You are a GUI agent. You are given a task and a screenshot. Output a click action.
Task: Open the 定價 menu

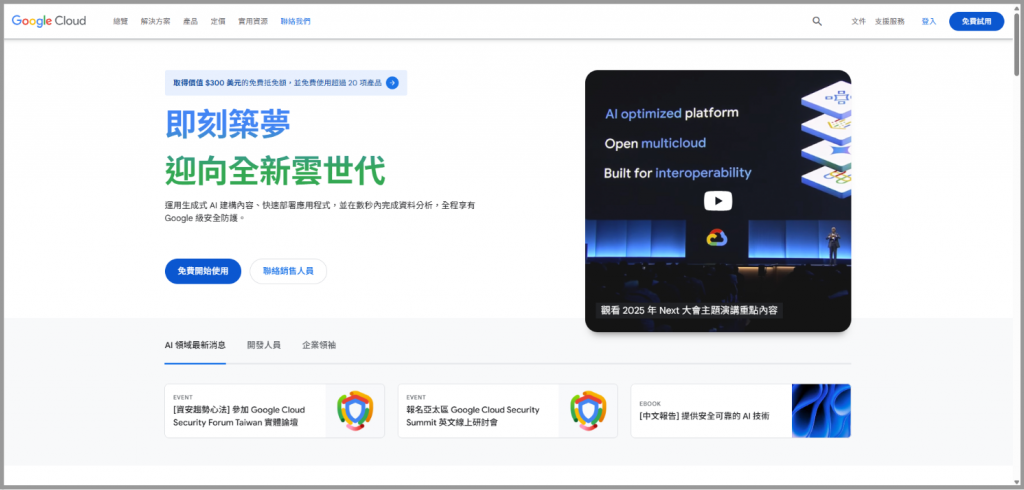(x=218, y=22)
